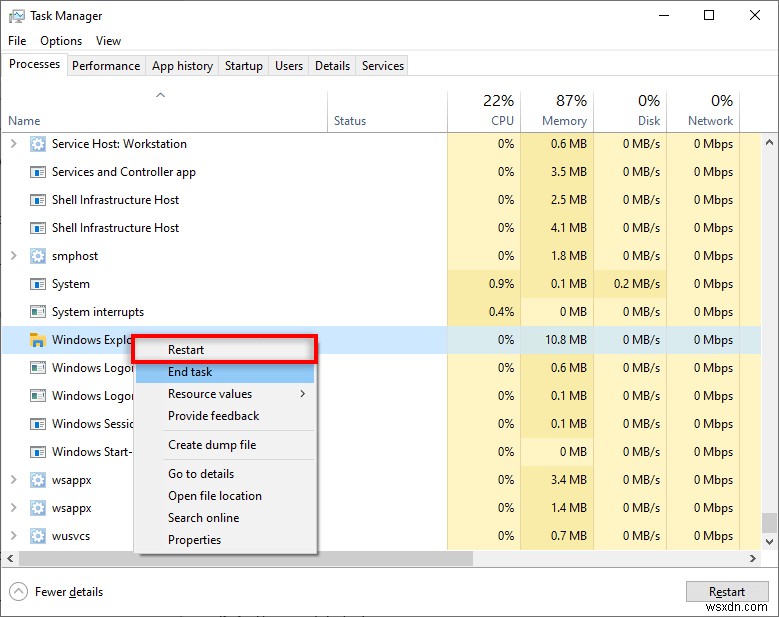
Task: Switch to the Details tab
Action: [332, 66]
